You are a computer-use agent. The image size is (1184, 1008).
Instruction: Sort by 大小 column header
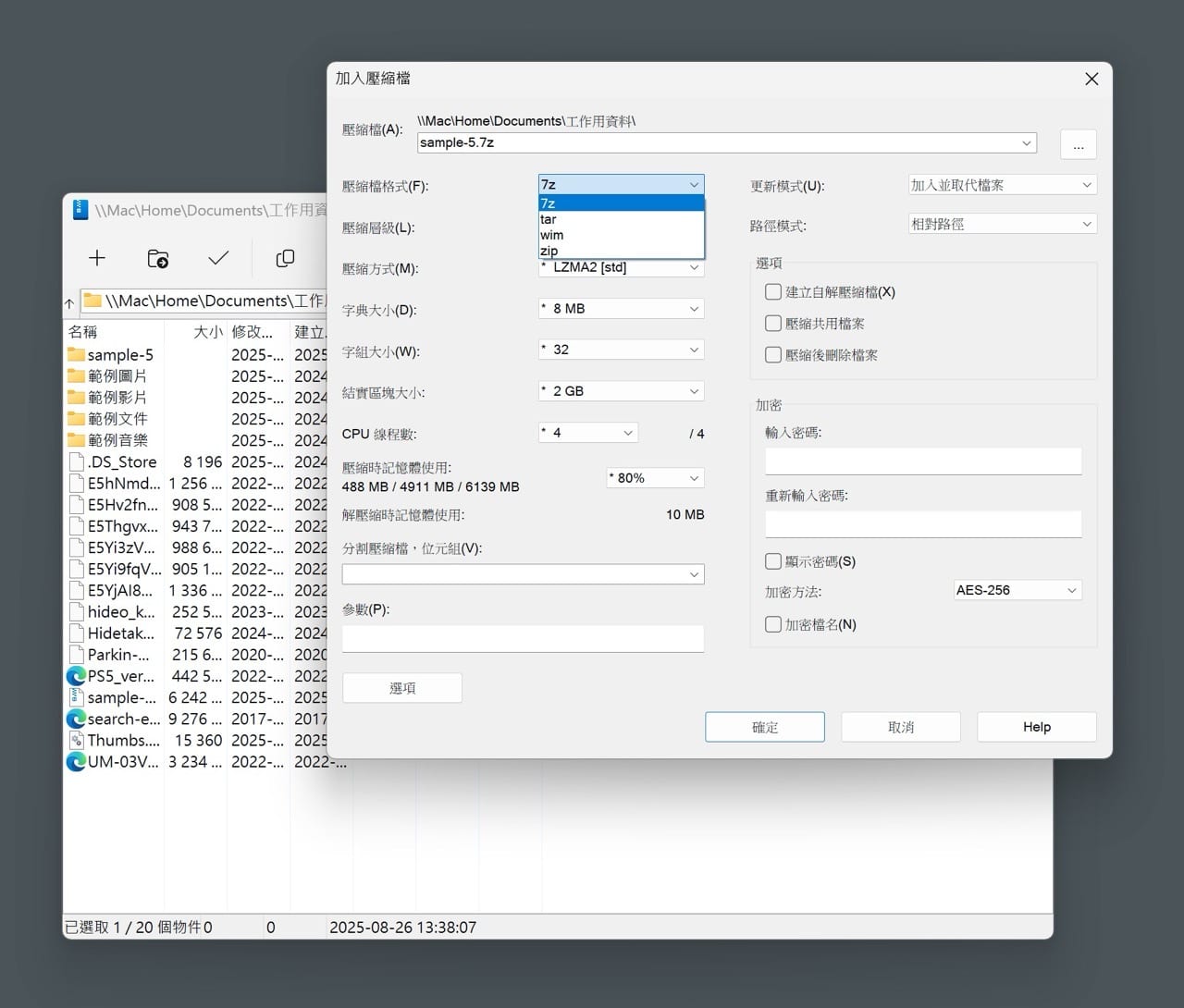point(195,332)
